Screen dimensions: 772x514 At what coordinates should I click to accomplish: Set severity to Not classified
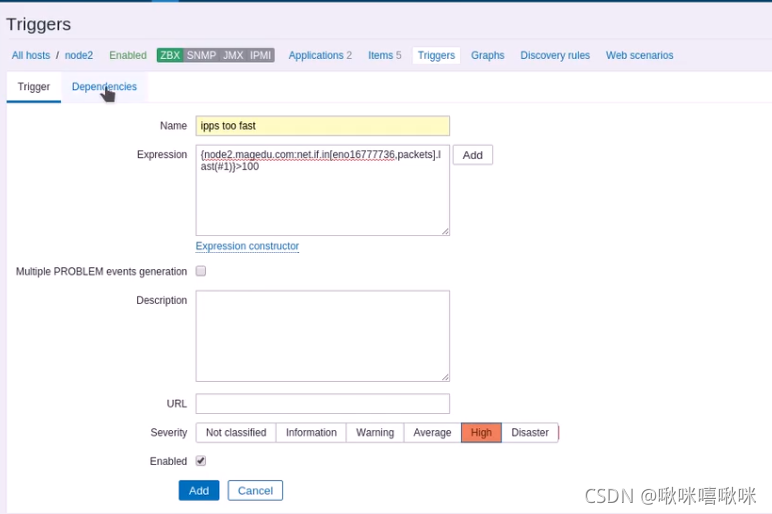(x=236, y=433)
